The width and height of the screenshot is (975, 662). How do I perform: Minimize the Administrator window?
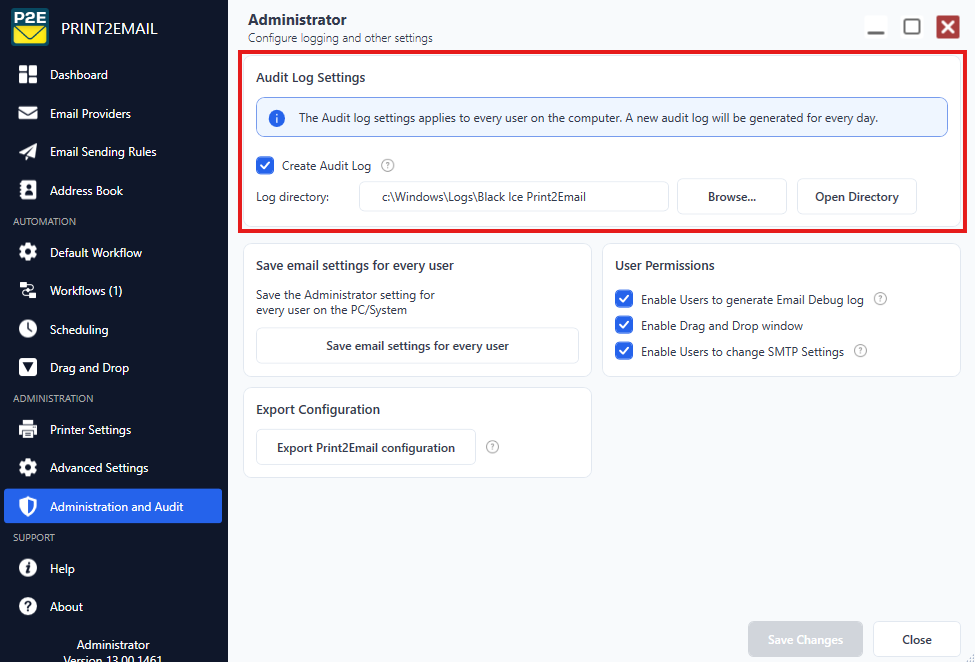pyautogui.click(x=876, y=27)
